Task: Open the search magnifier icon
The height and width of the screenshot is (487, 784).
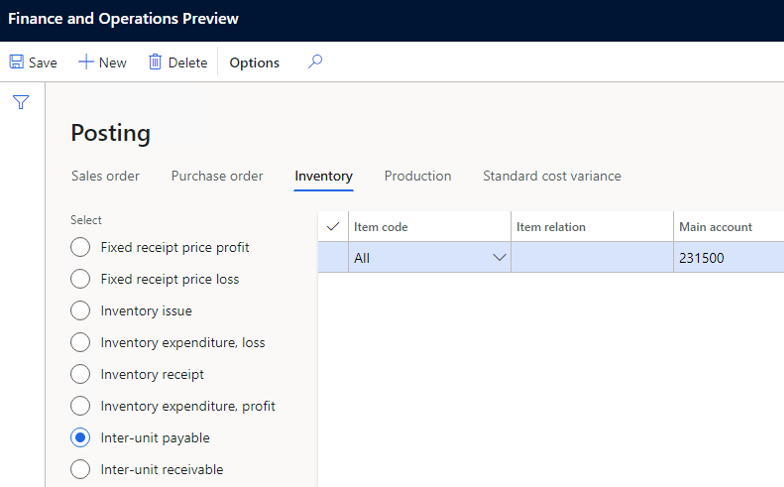Action: click(x=315, y=62)
